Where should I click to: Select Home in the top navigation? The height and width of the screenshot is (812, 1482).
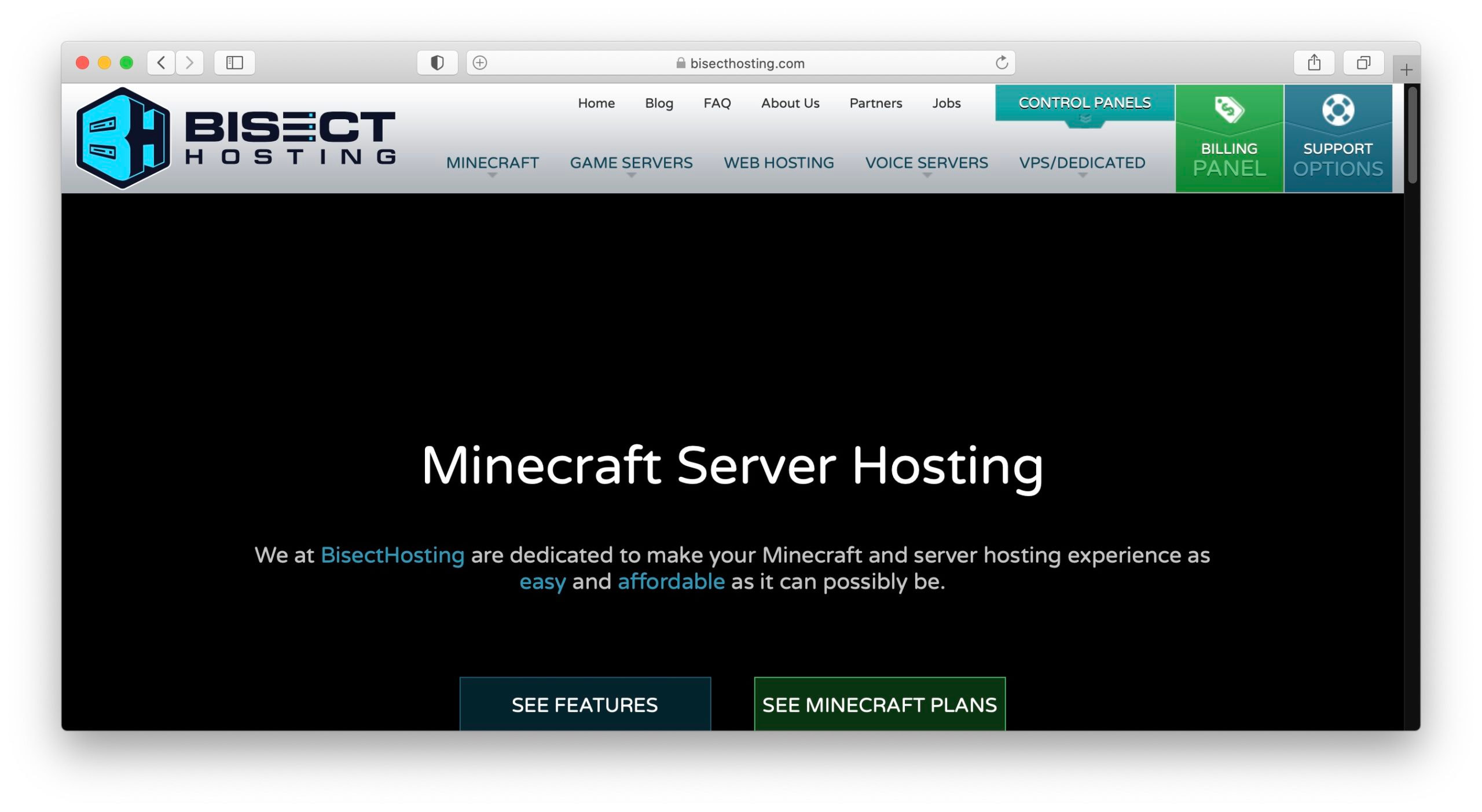point(596,103)
